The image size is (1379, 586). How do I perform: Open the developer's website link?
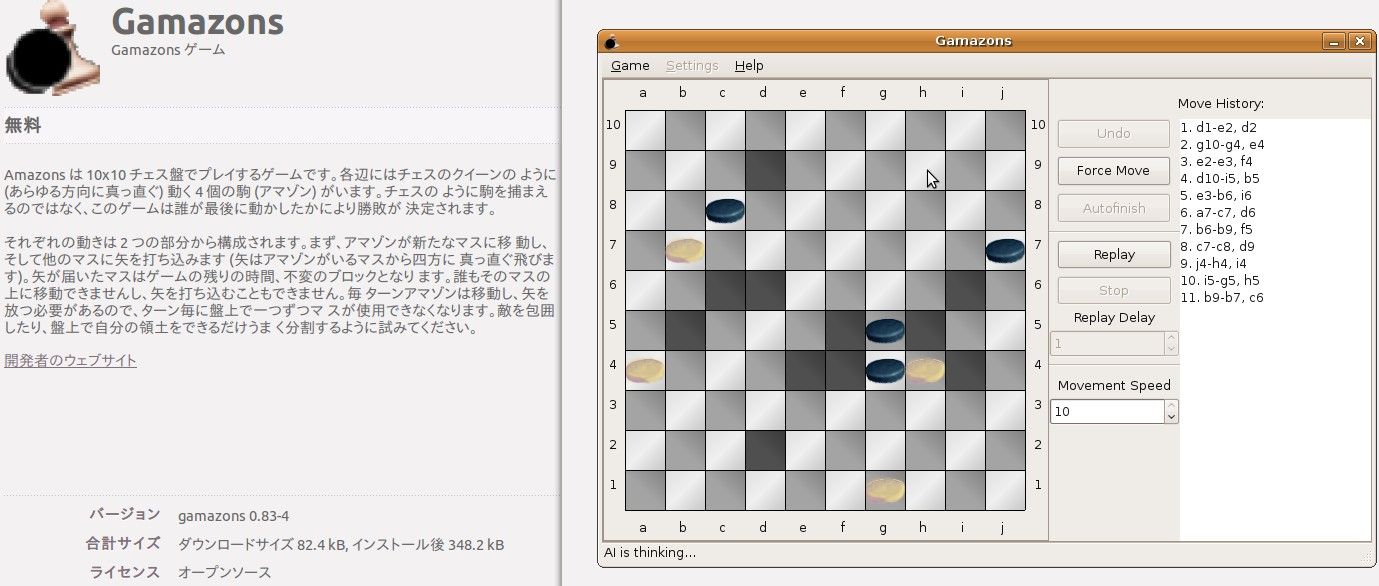70,360
